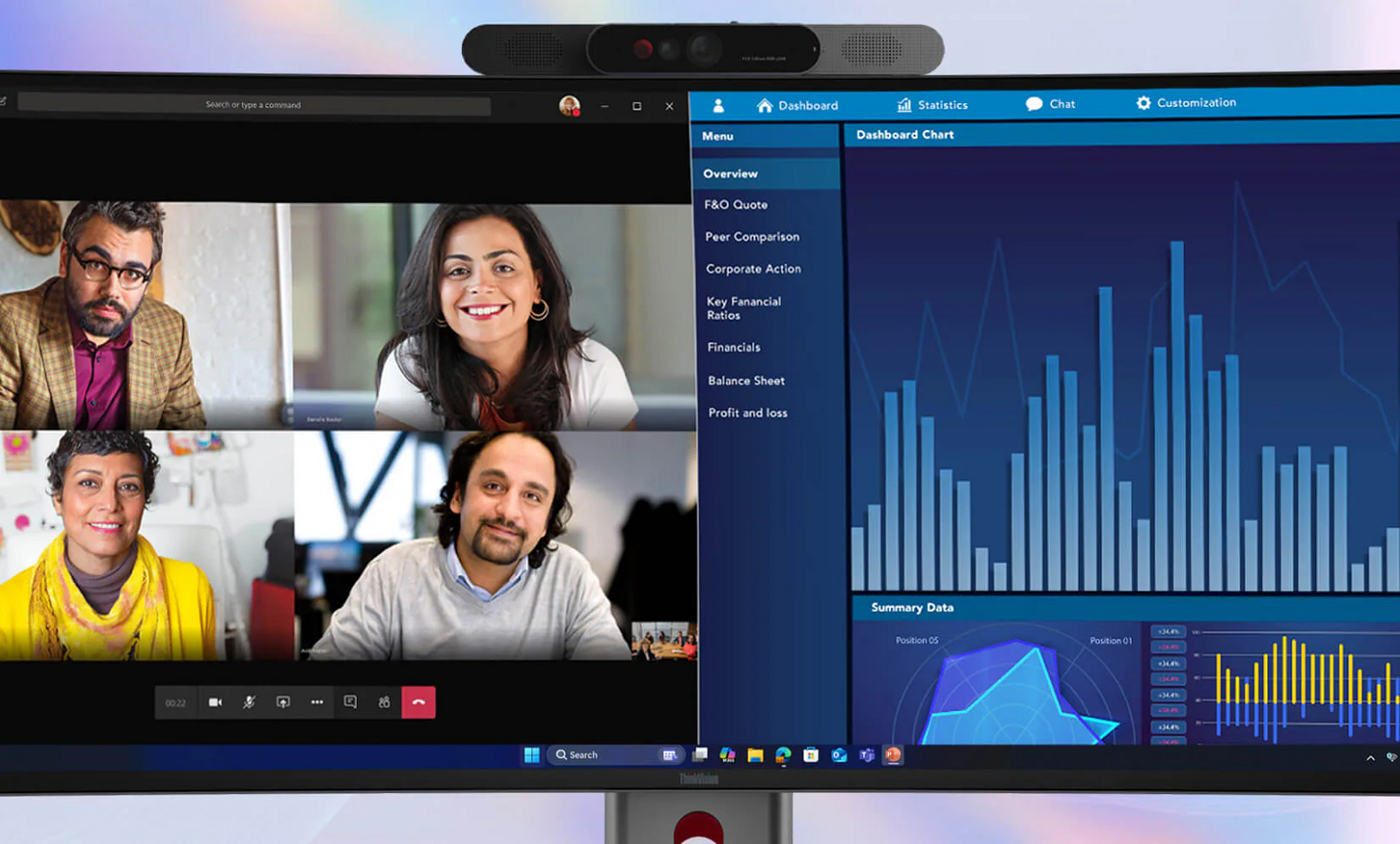Unmute the microphone in call controls
The image size is (1400, 844).
pos(249,702)
